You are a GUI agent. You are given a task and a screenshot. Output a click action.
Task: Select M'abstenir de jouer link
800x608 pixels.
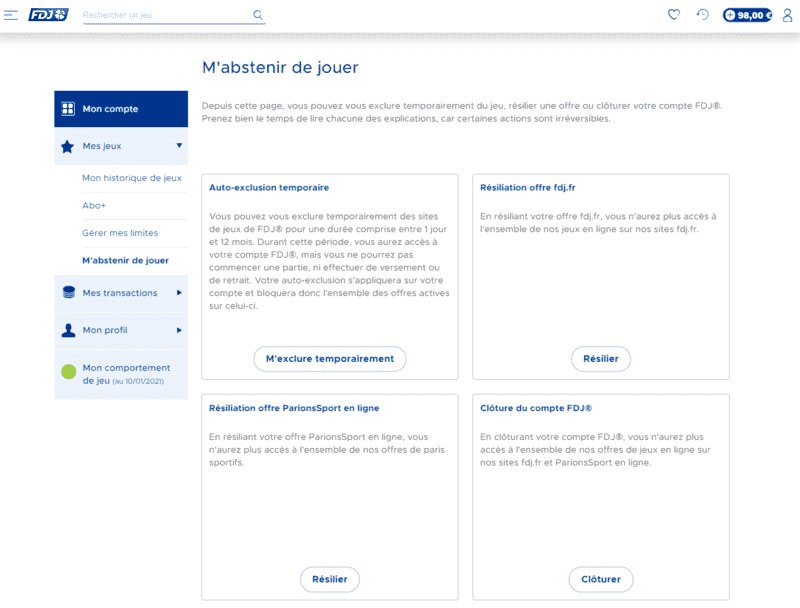tap(125, 261)
